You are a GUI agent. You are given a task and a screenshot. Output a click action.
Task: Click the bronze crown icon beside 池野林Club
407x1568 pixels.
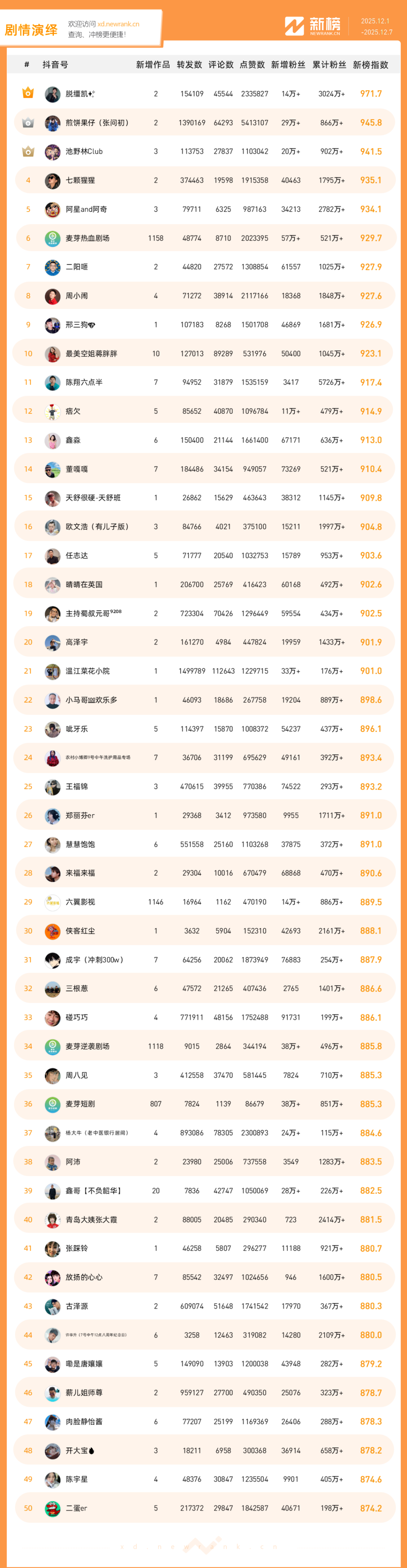click(x=28, y=152)
